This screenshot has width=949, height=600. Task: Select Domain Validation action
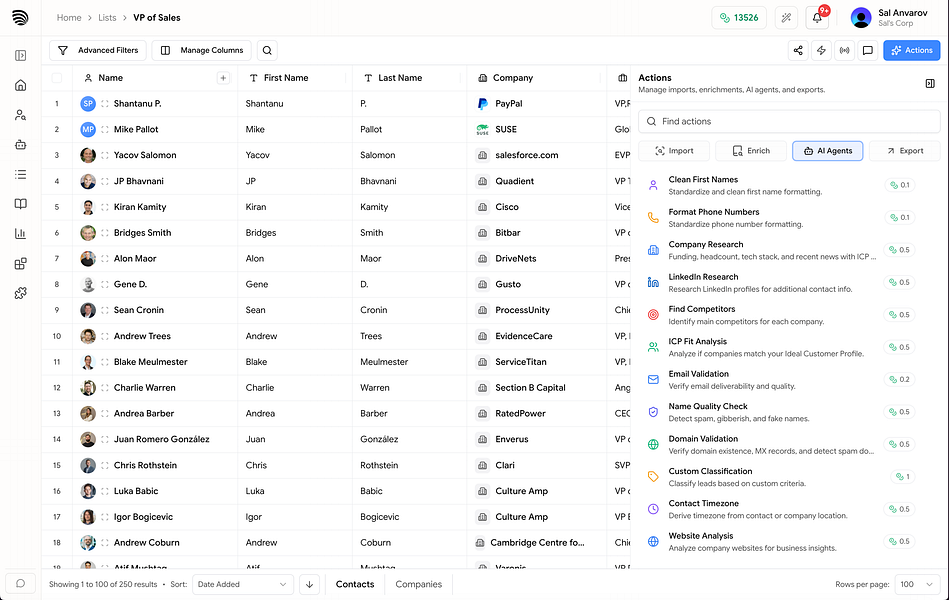click(781, 444)
